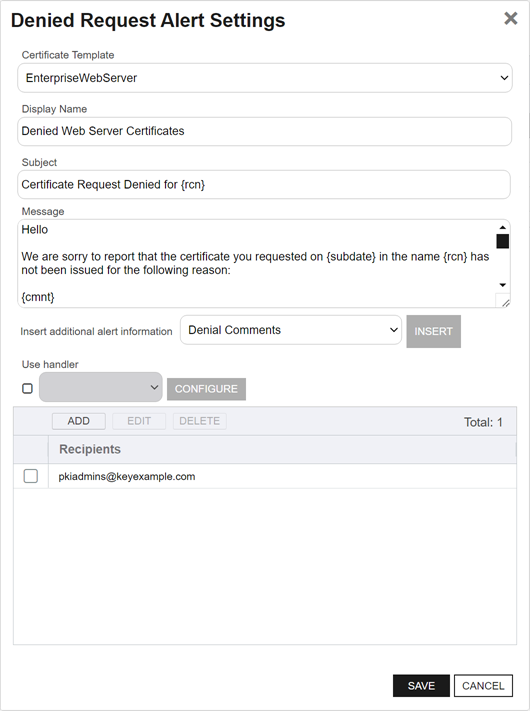The width and height of the screenshot is (530, 711).
Task: Click the CONFIGURE button
Action: click(x=206, y=389)
